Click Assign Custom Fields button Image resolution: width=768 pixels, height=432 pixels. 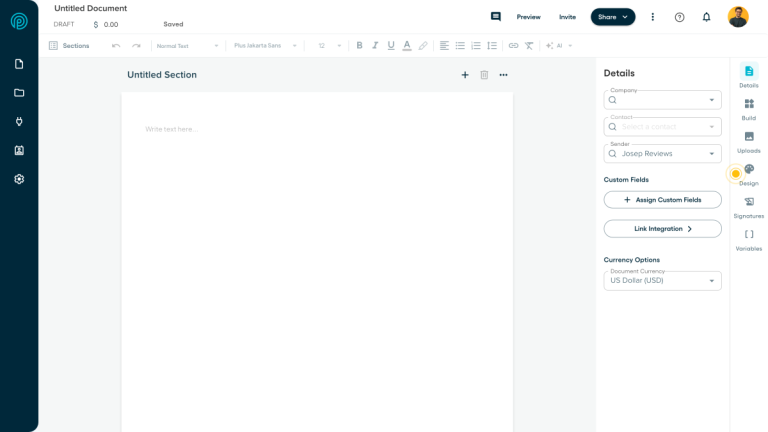(662, 200)
